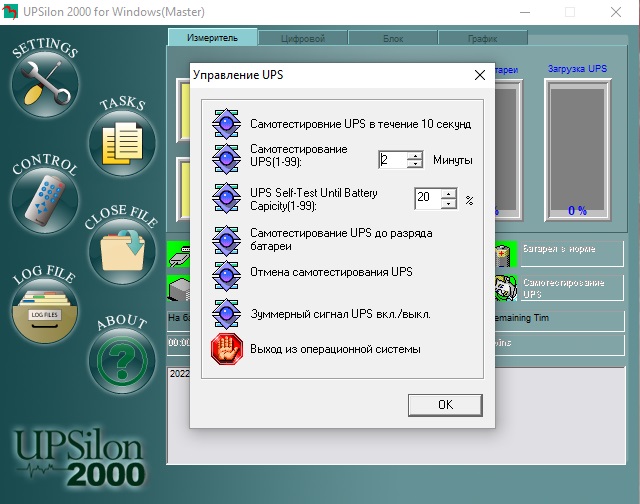Decrease the battery capacity percent spinner
The image size is (640, 504).
[x=449, y=203]
